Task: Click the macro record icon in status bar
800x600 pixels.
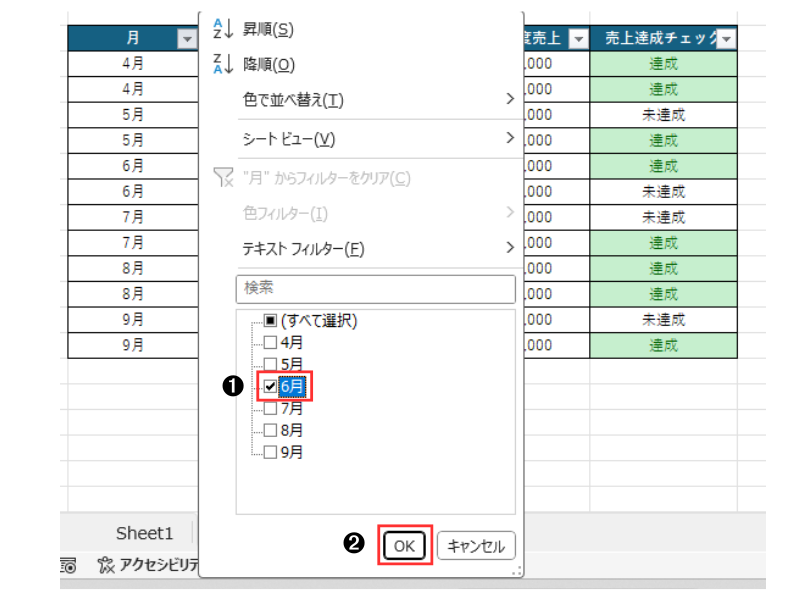Action: [x=68, y=566]
